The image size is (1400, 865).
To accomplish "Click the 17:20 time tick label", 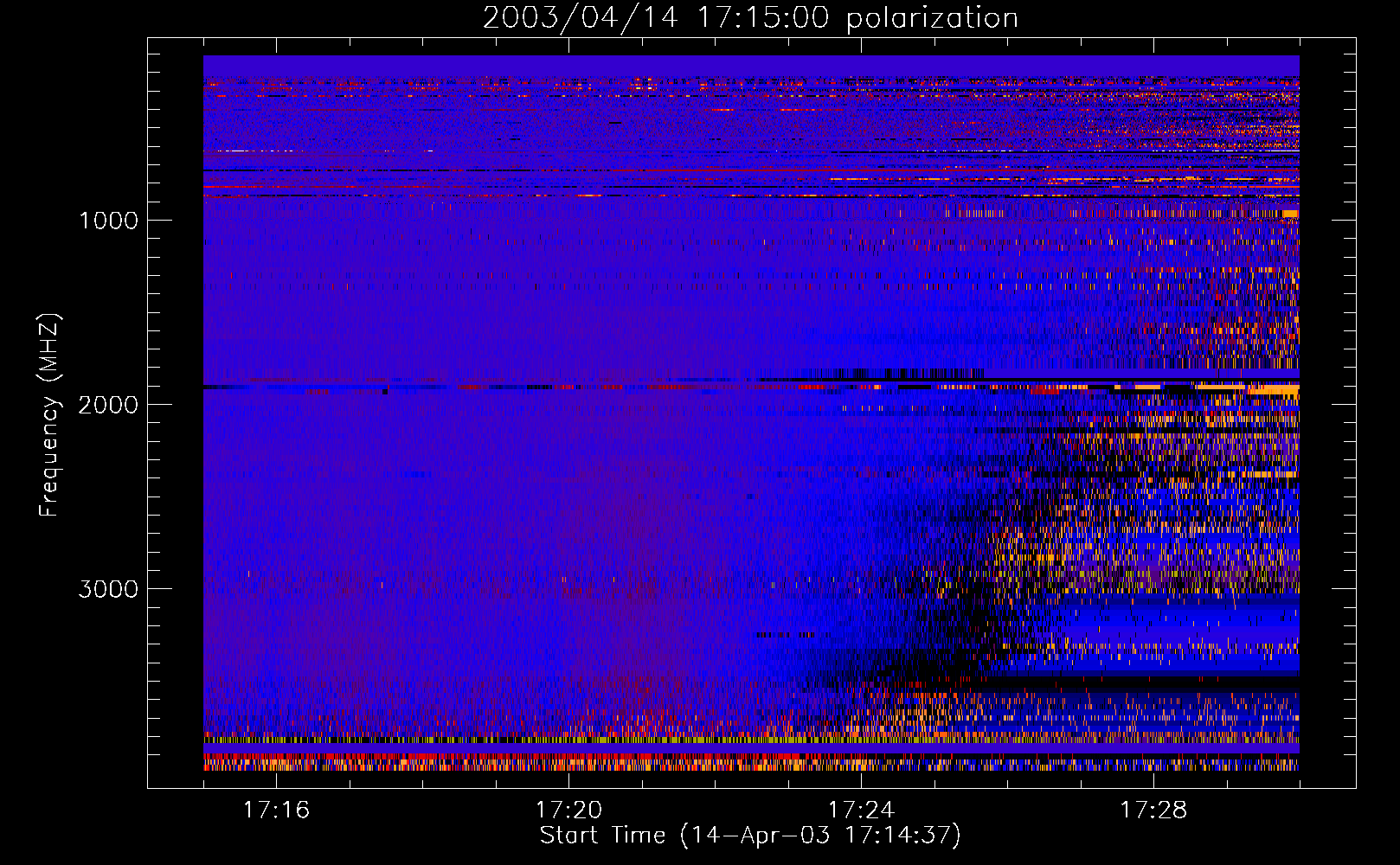I will (569, 810).
